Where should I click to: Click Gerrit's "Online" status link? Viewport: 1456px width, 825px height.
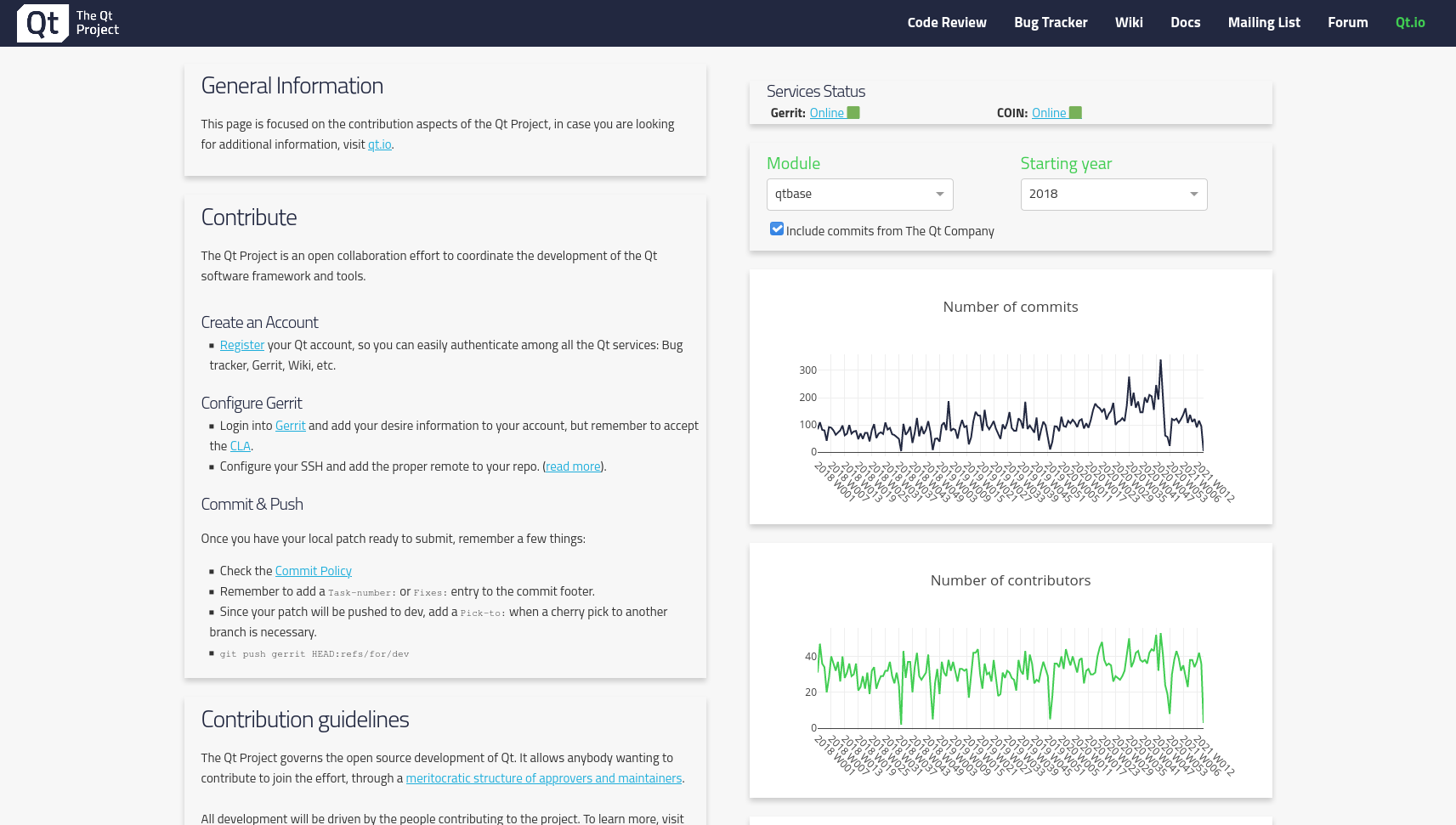[825, 111]
